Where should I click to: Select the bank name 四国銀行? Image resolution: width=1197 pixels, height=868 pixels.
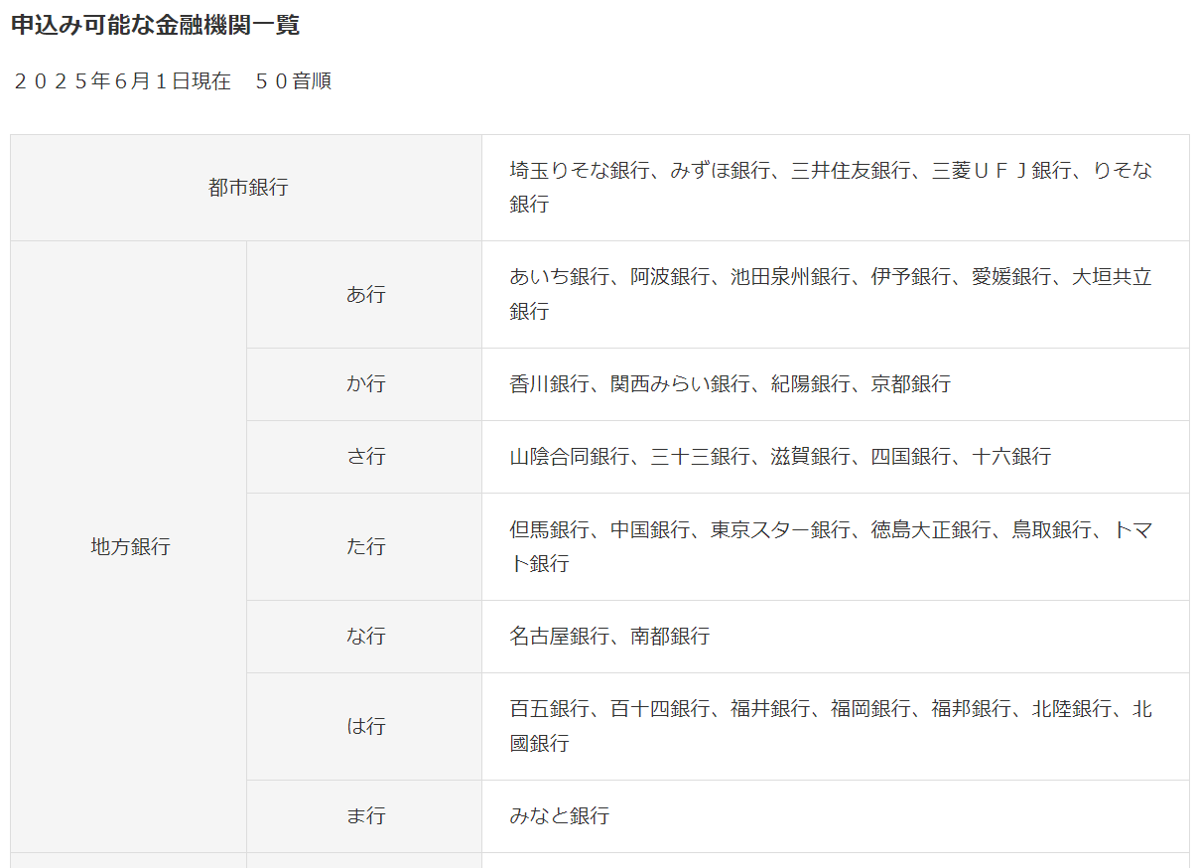tap(911, 457)
